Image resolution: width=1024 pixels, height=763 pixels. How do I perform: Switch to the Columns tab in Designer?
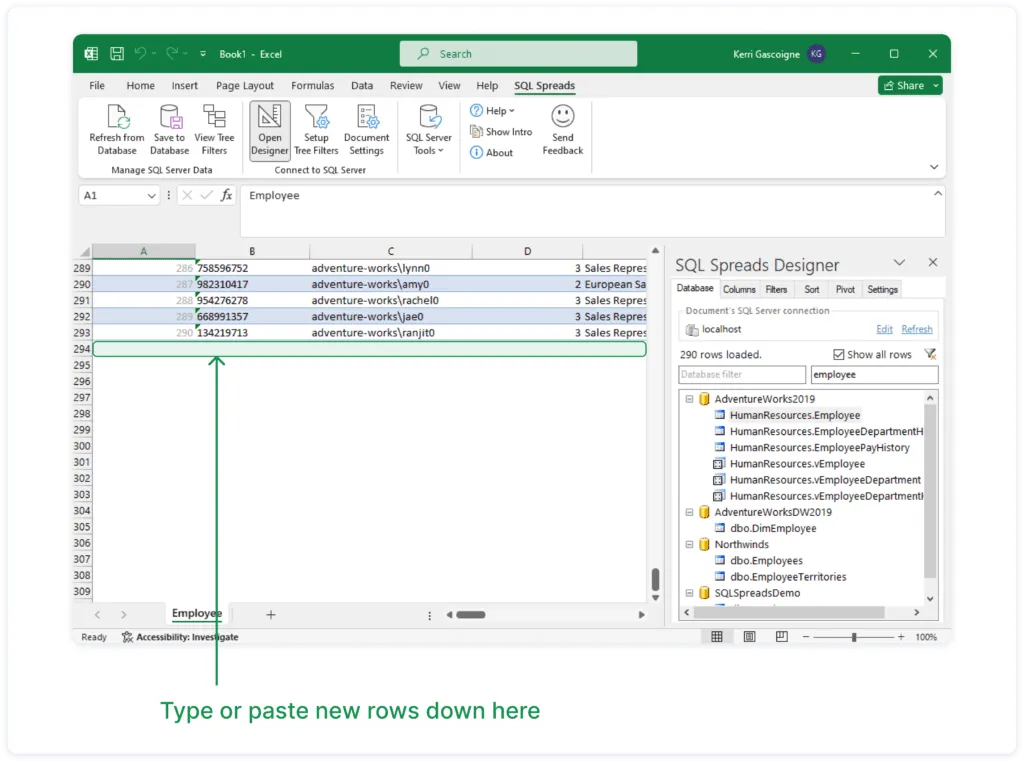tap(739, 289)
